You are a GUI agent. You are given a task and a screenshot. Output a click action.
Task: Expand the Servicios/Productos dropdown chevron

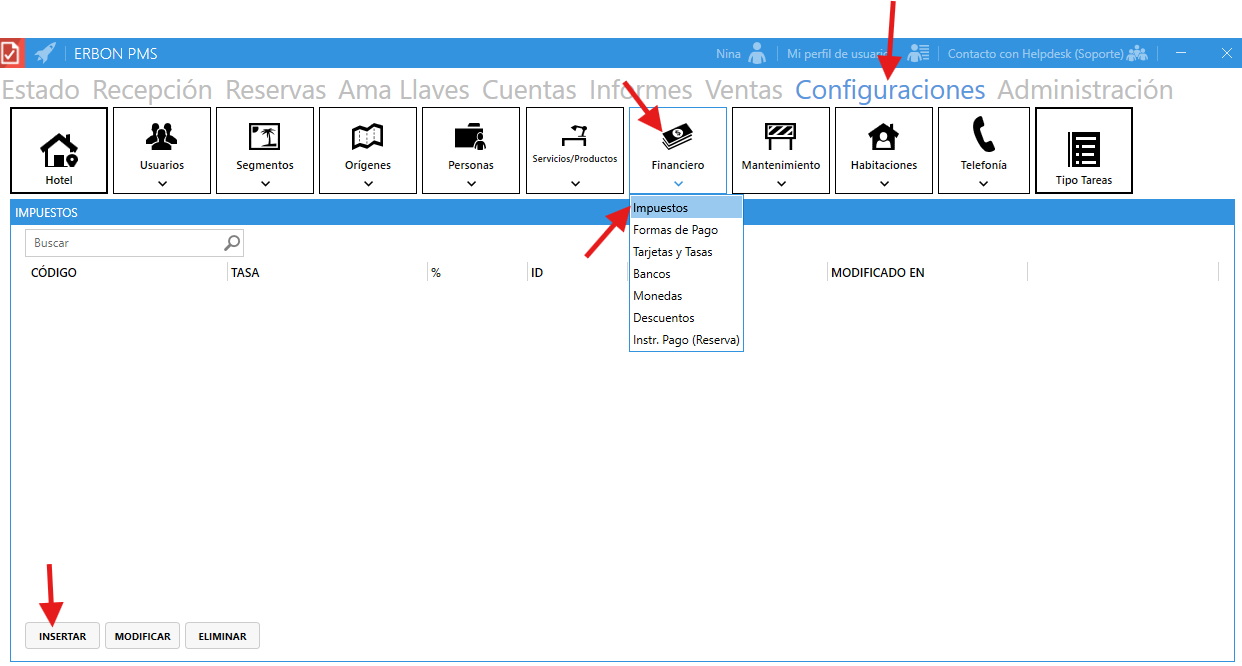pyautogui.click(x=575, y=183)
